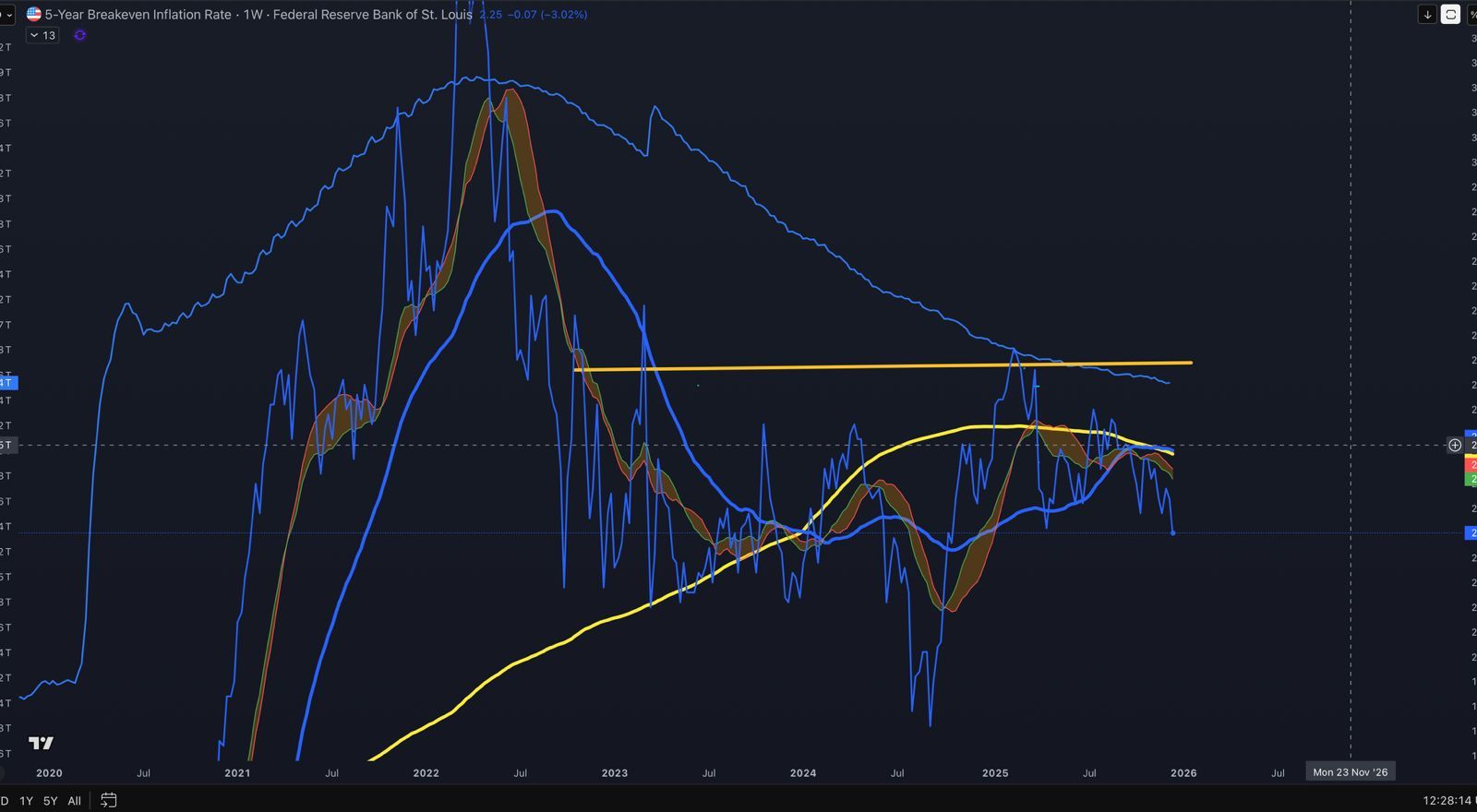
Task: Select the 5Y time range
Action: [51, 801]
